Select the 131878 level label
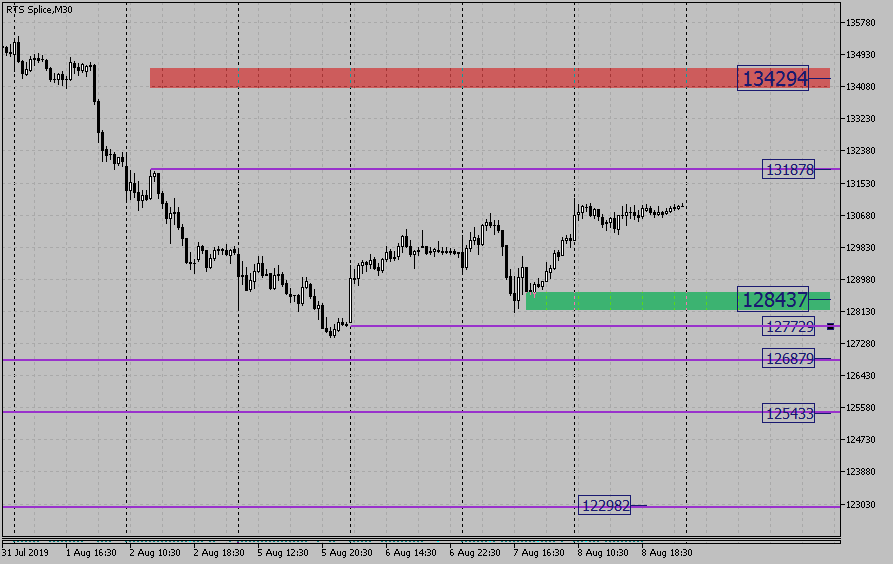The width and height of the screenshot is (893, 564). [x=788, y=170]
